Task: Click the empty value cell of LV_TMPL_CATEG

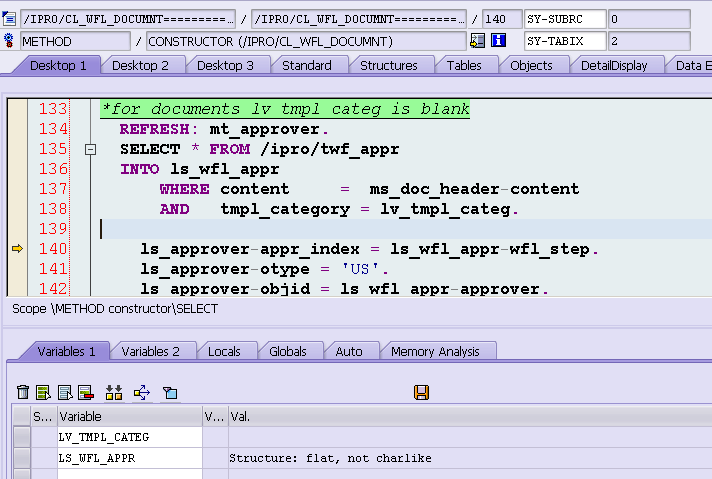Action: tap(470, 437)
